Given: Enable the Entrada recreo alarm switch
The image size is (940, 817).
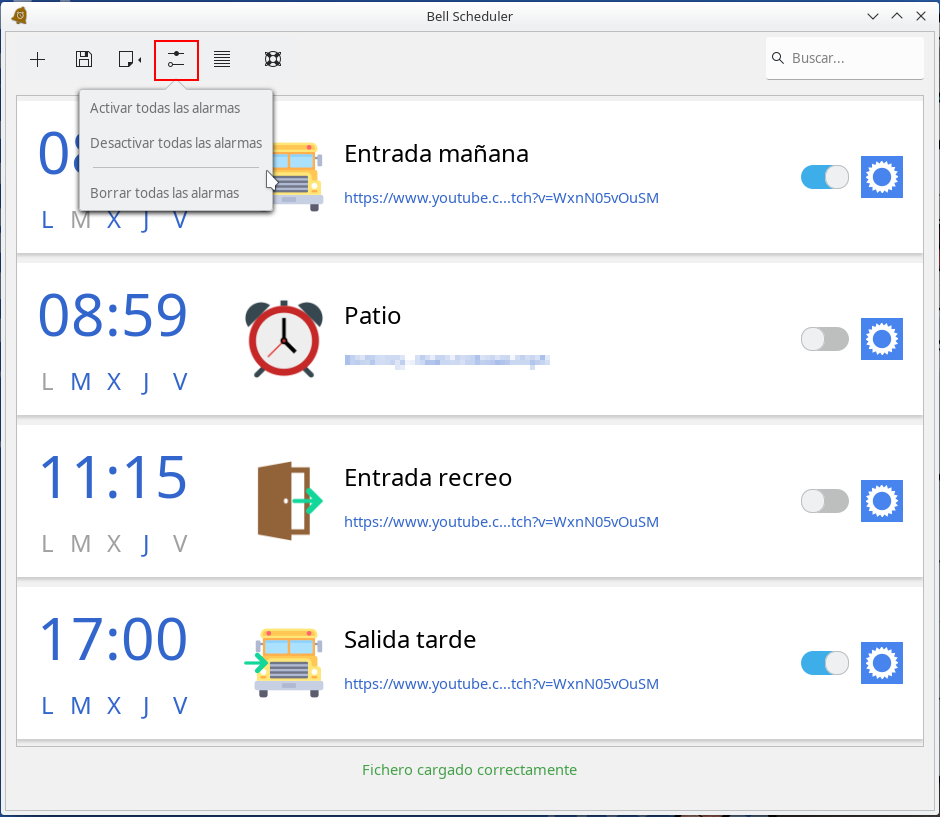Looking at the screenshot, I should [824, 501].
